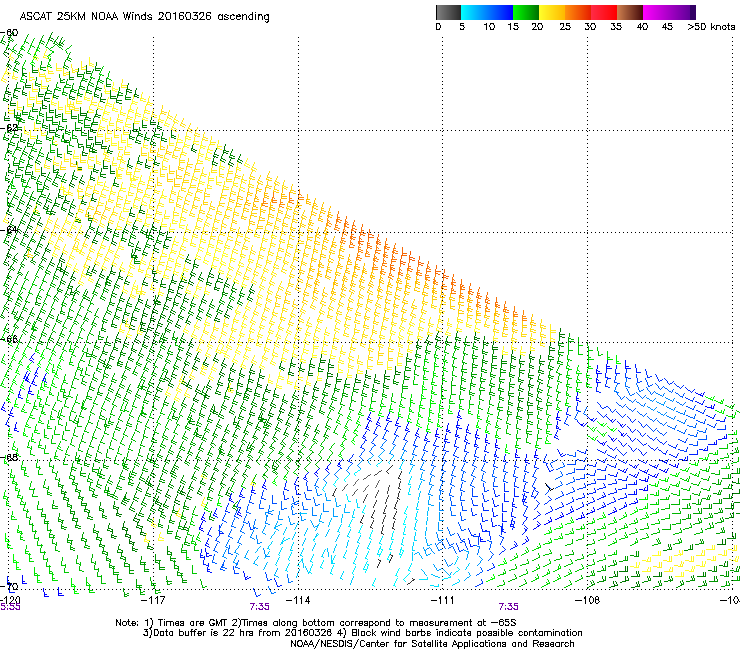Click the legend value 35

616,27
